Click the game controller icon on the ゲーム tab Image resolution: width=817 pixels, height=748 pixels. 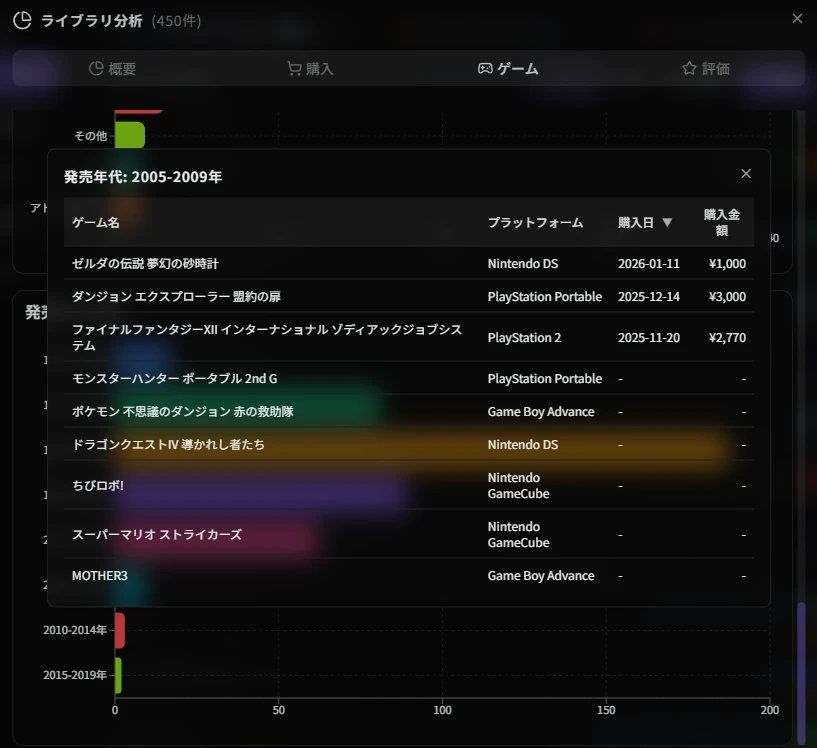click(x=487, y=69)
